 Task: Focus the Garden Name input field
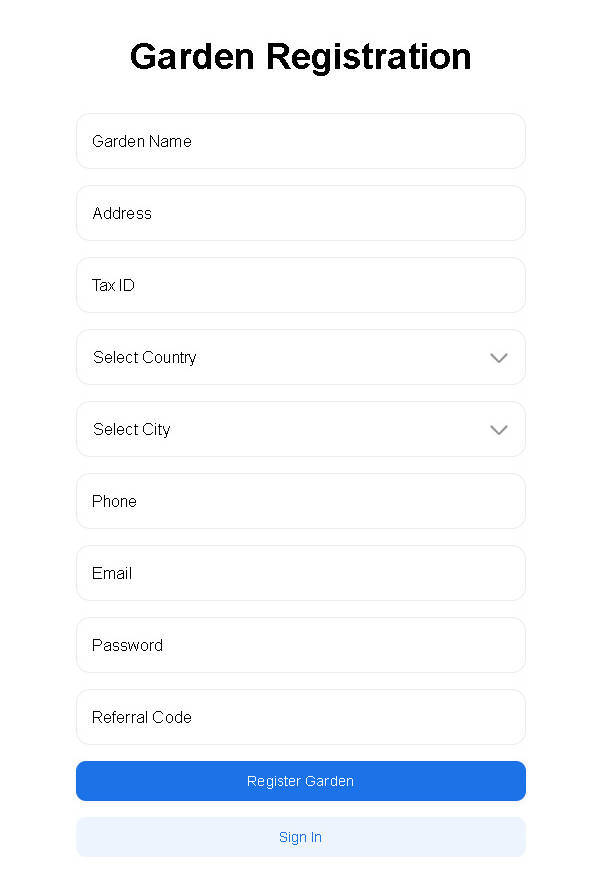[x=300, y=141]
